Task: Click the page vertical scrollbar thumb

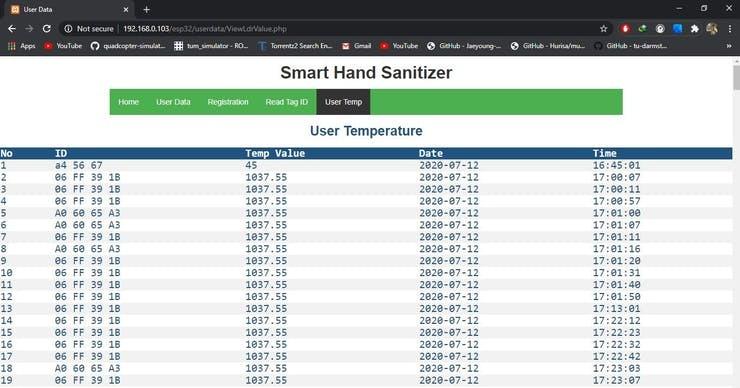Action: (x=736, y=77)
